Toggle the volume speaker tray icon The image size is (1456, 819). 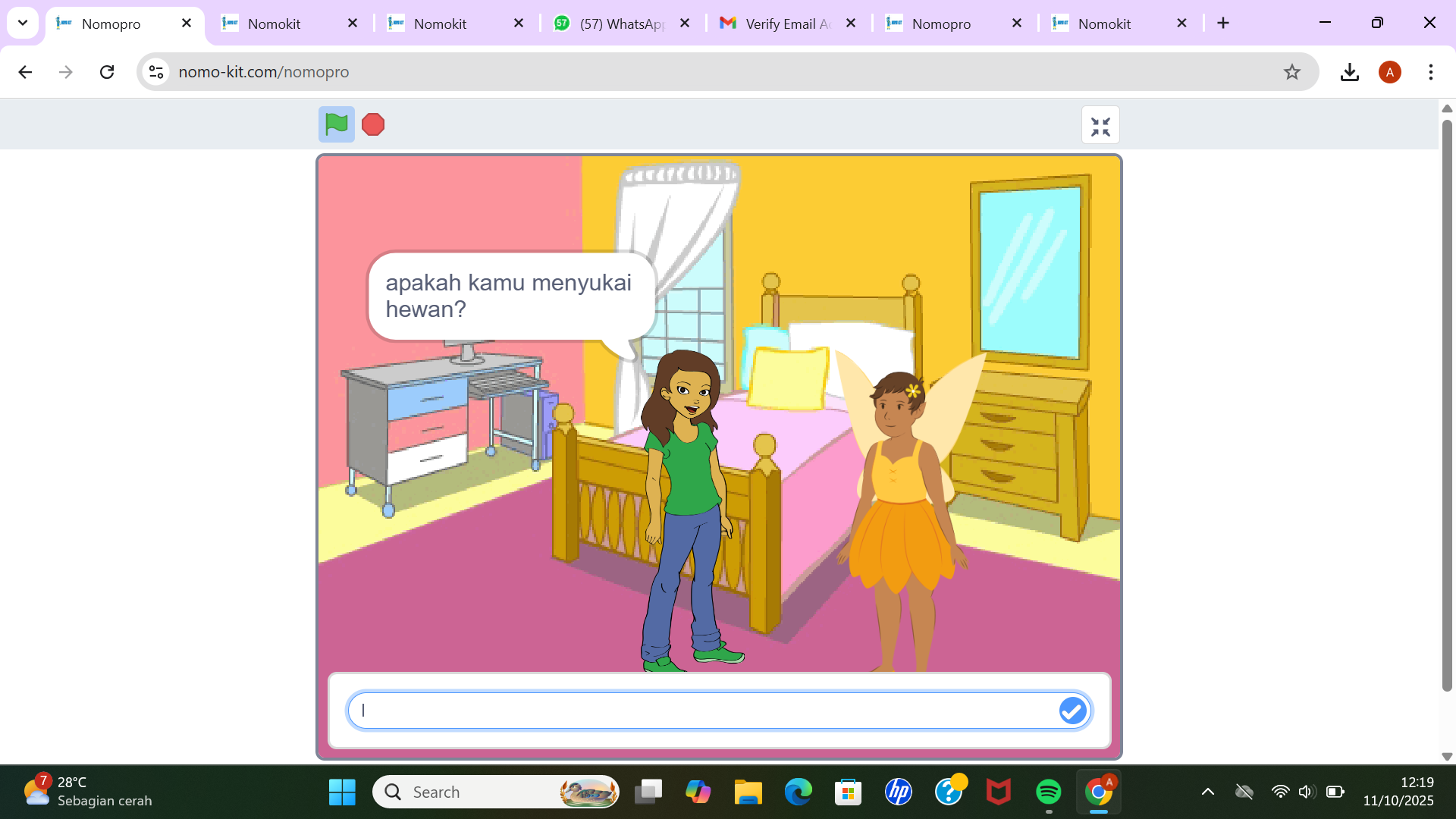click(1305, 792)
